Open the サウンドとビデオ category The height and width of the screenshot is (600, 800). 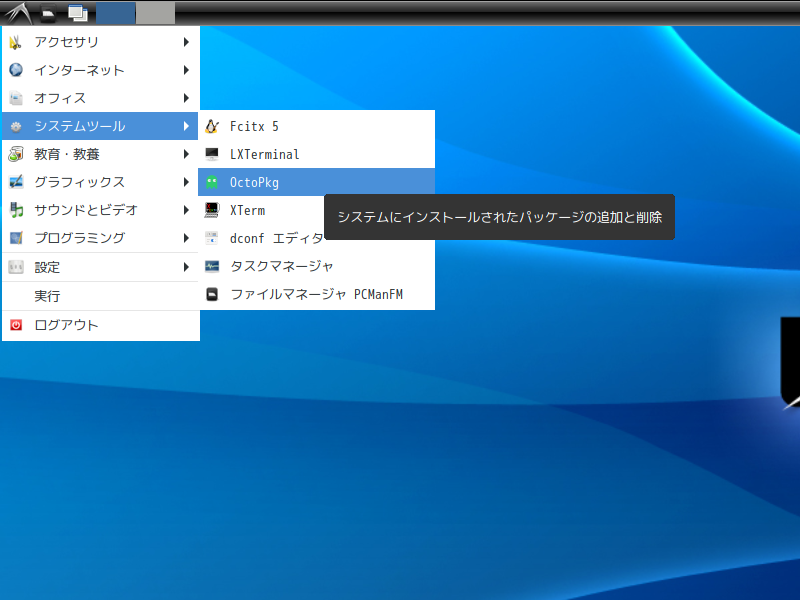pos(101,210)
